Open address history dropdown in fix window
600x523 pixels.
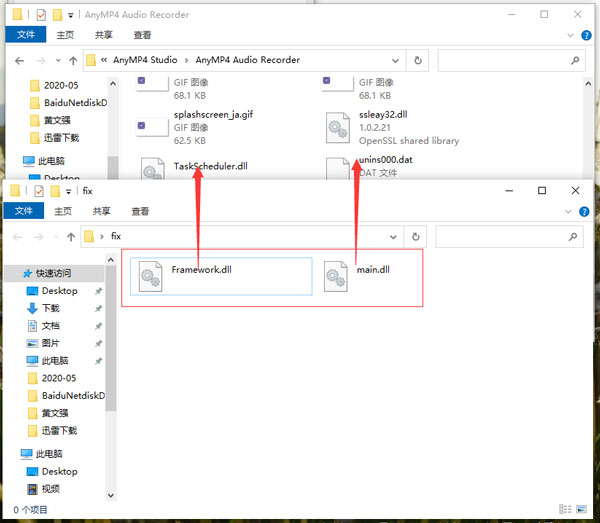click(393, 237)
